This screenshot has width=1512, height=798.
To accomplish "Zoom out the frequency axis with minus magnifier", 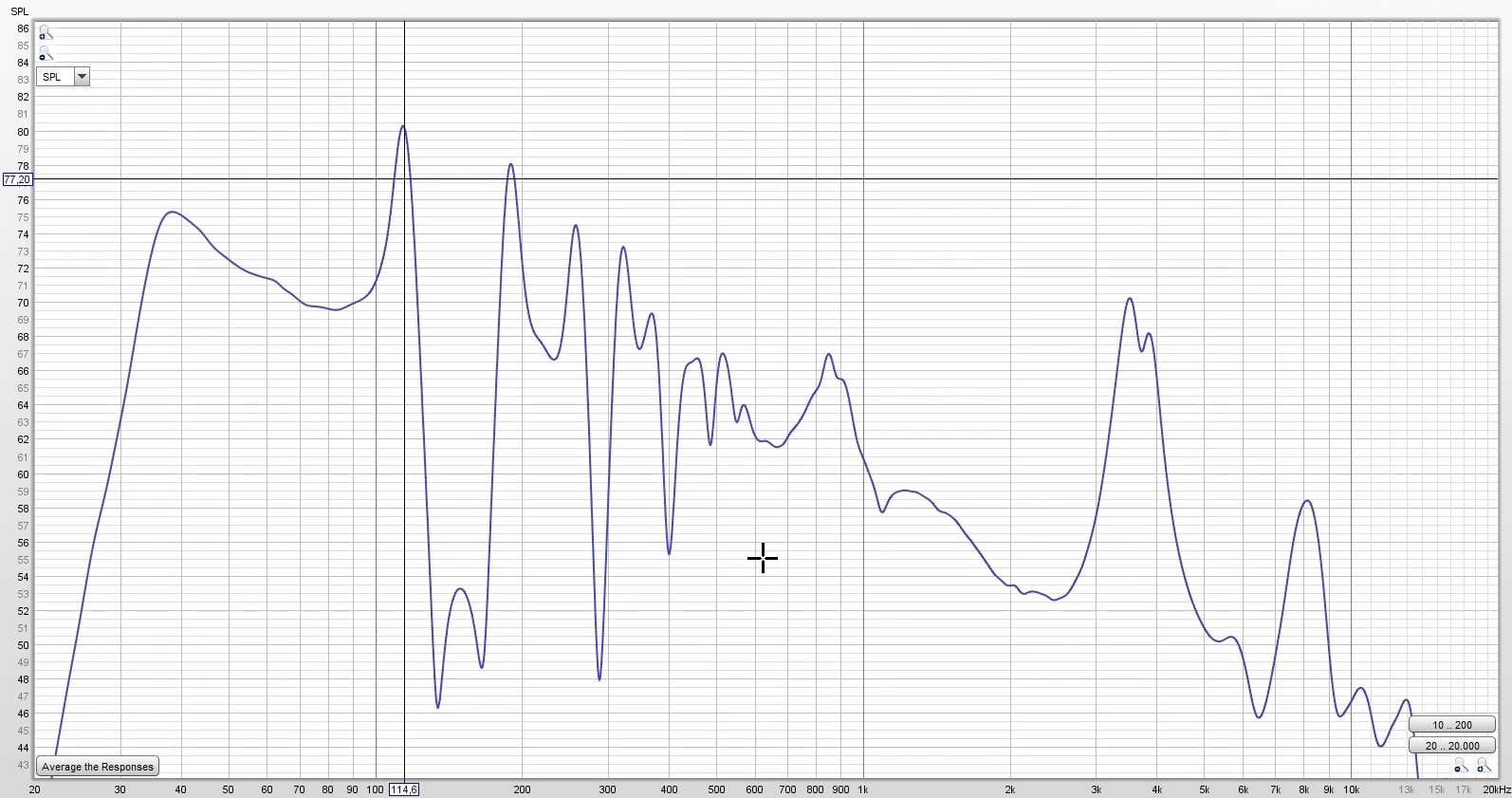I will point(1461,766).
